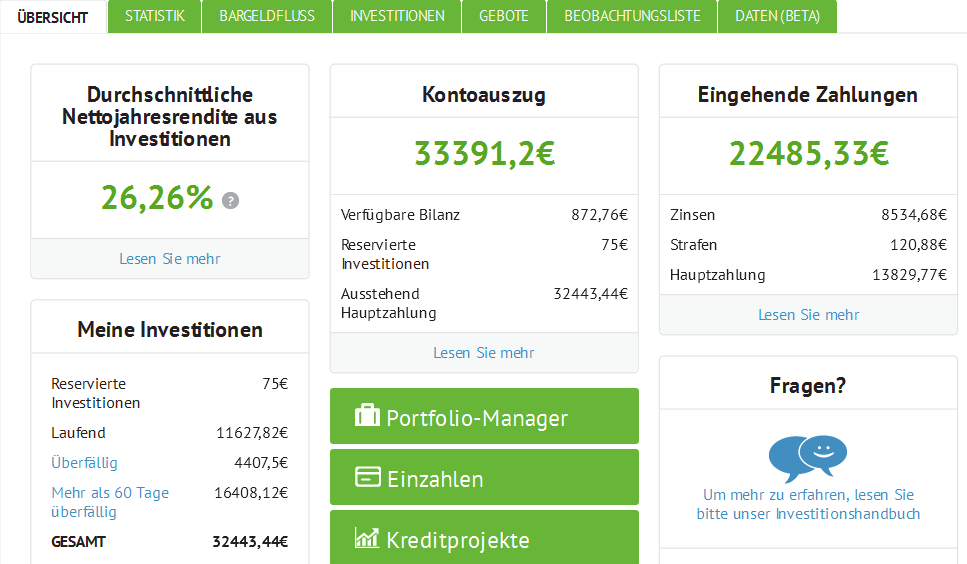Open the Statistik tab
Image resolution: width=967 pixels, height=564 pixels.
[x=155, y=16]
